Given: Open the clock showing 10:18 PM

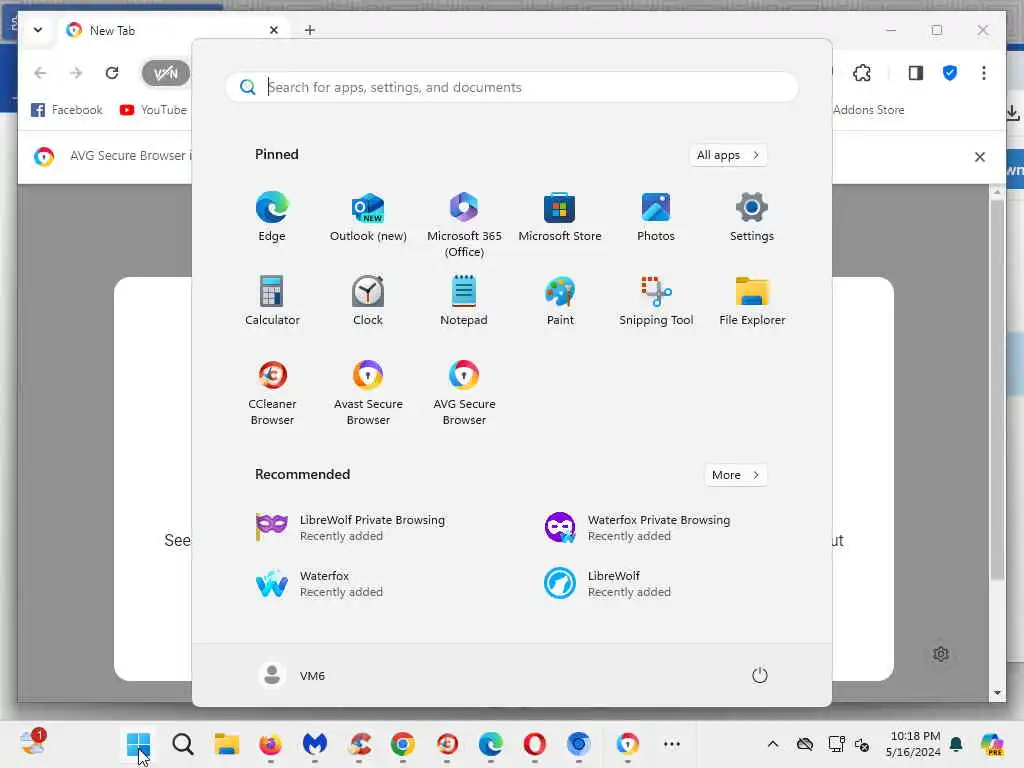Looking at the screenshot, I should click(x=914, y=744).
